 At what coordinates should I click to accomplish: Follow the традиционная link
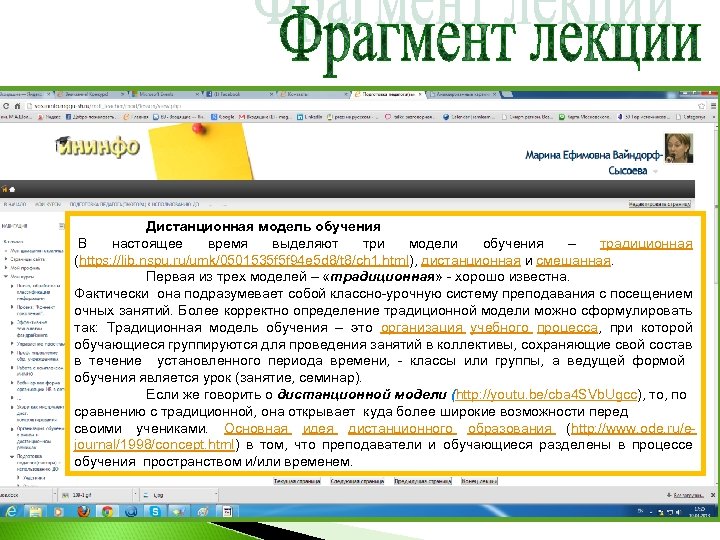pyautogui.click(x=646, y=243)
